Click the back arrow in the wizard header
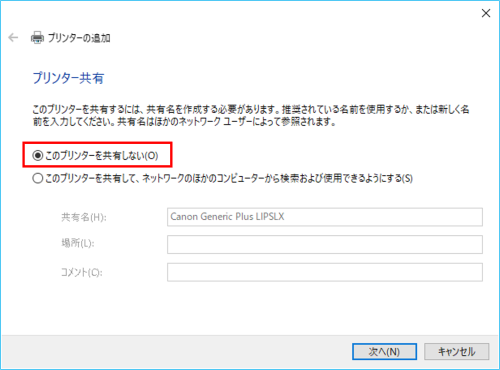 (x=13, y=38)
